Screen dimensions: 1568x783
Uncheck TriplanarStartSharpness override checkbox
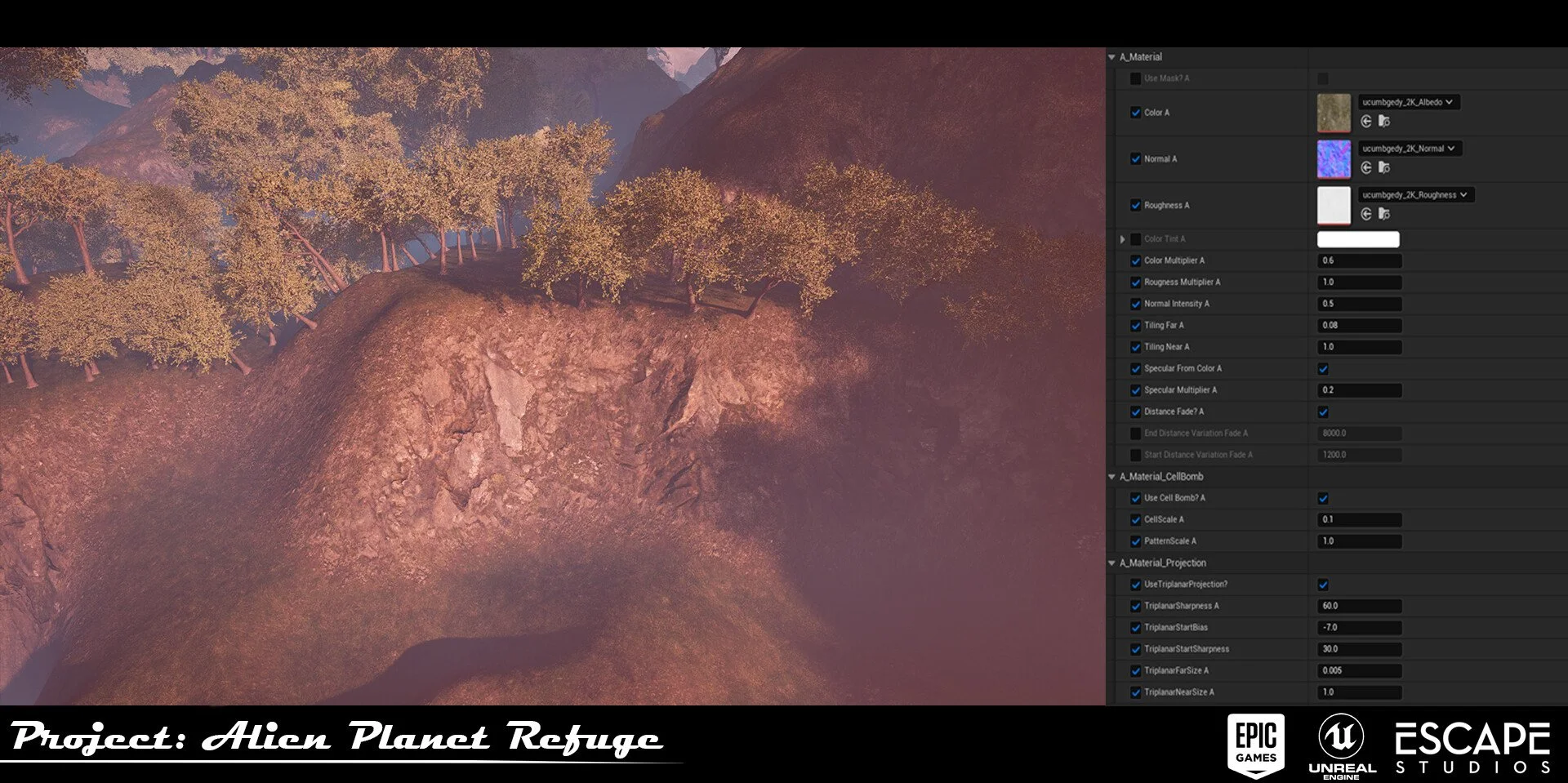tap(1135, 650)
